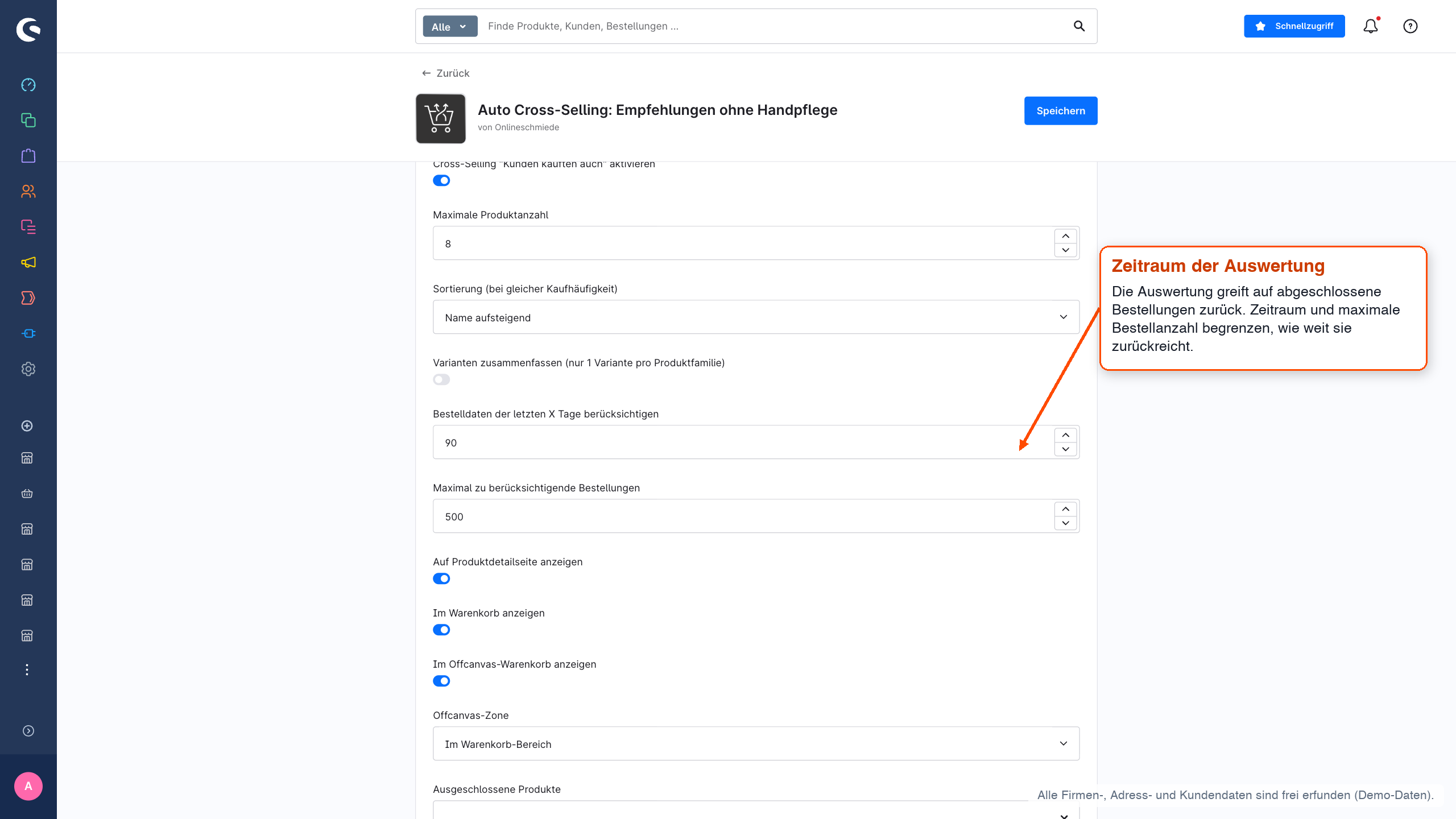Open the Dashboard icon in sidebar
1456x819 pixels.
click(28, 85)
